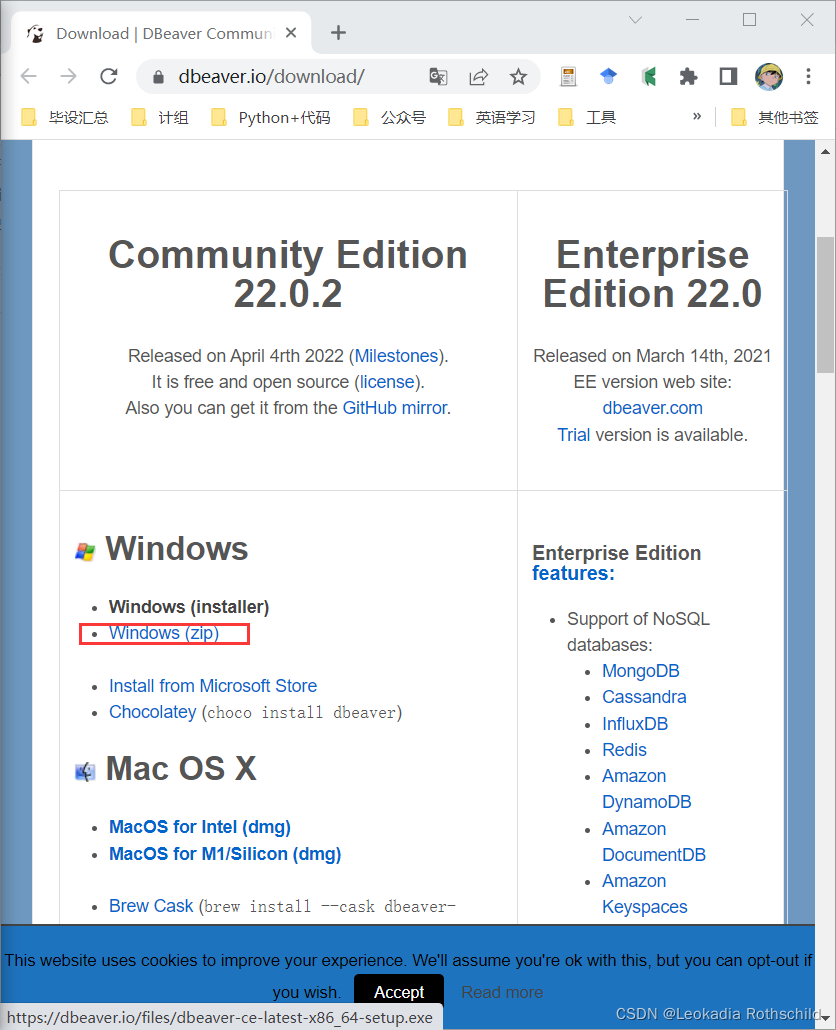
Task: Open the Trial version link
Action: 573,435
